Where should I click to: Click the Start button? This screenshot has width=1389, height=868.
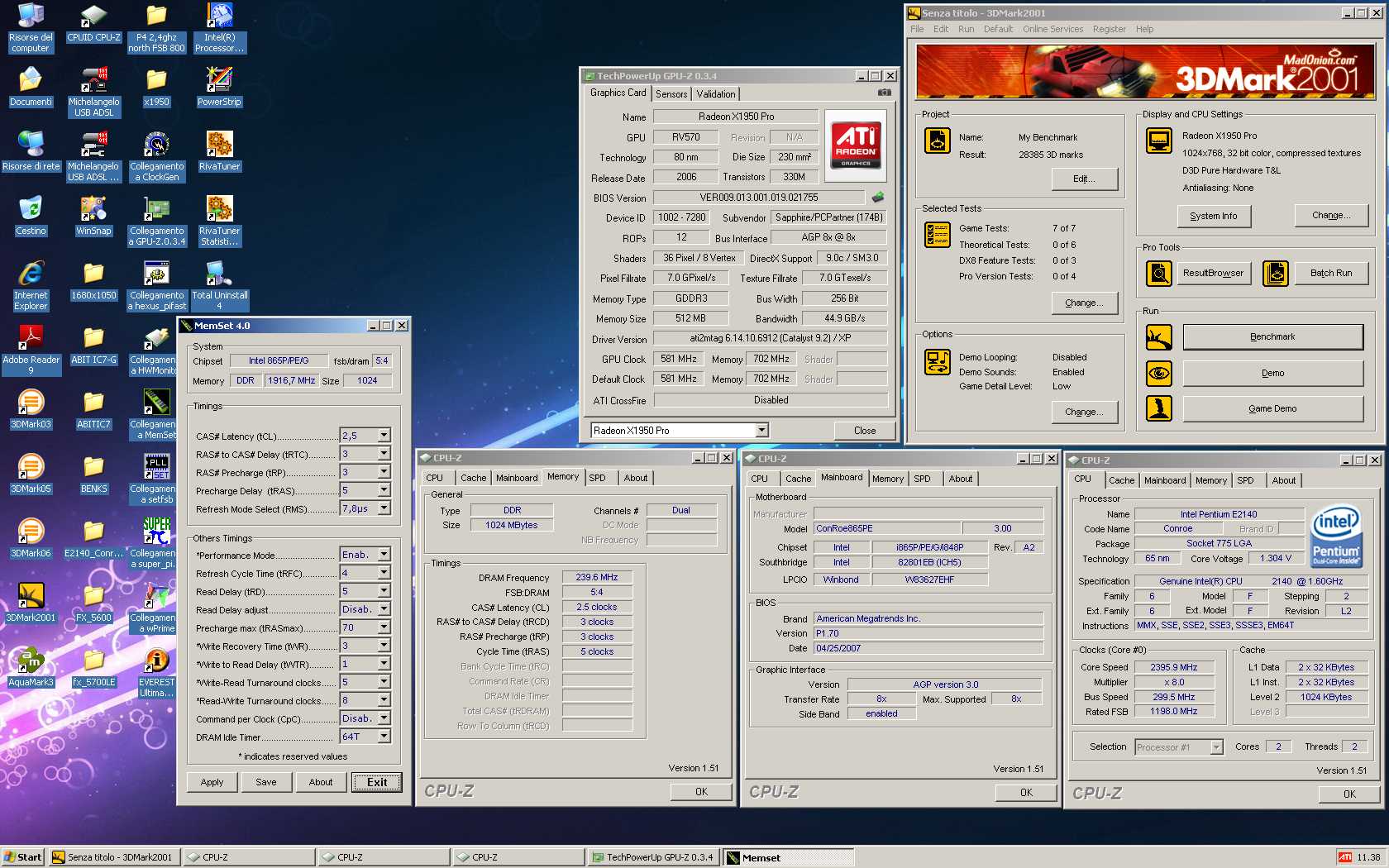pos(23,858)
